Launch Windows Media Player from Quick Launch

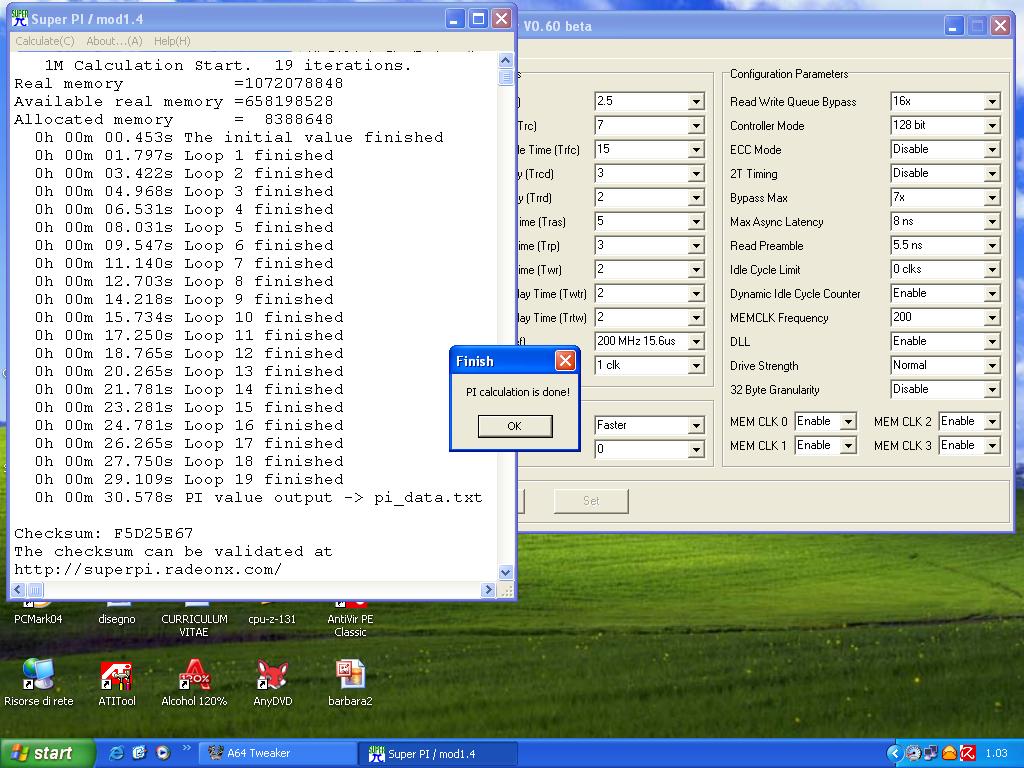[163, 753]
